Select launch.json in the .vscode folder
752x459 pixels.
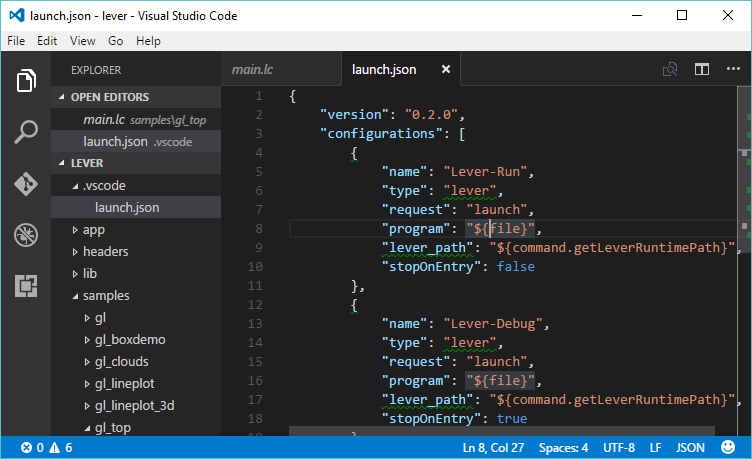click(x=127, y=208)
